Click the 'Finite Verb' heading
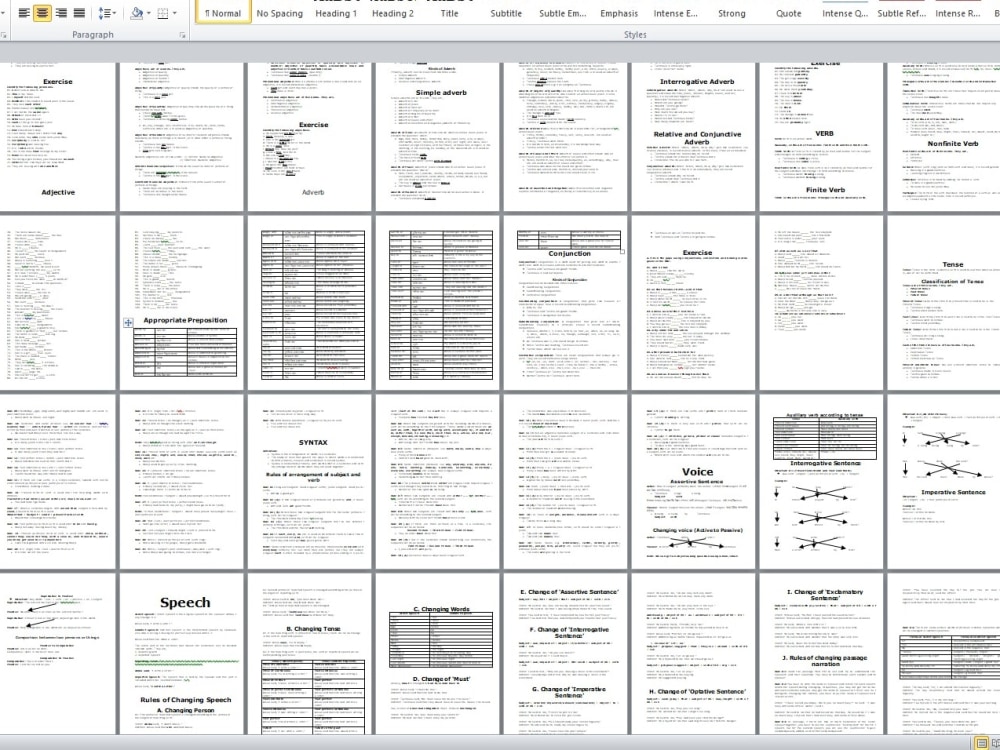 tap(825, 190)
